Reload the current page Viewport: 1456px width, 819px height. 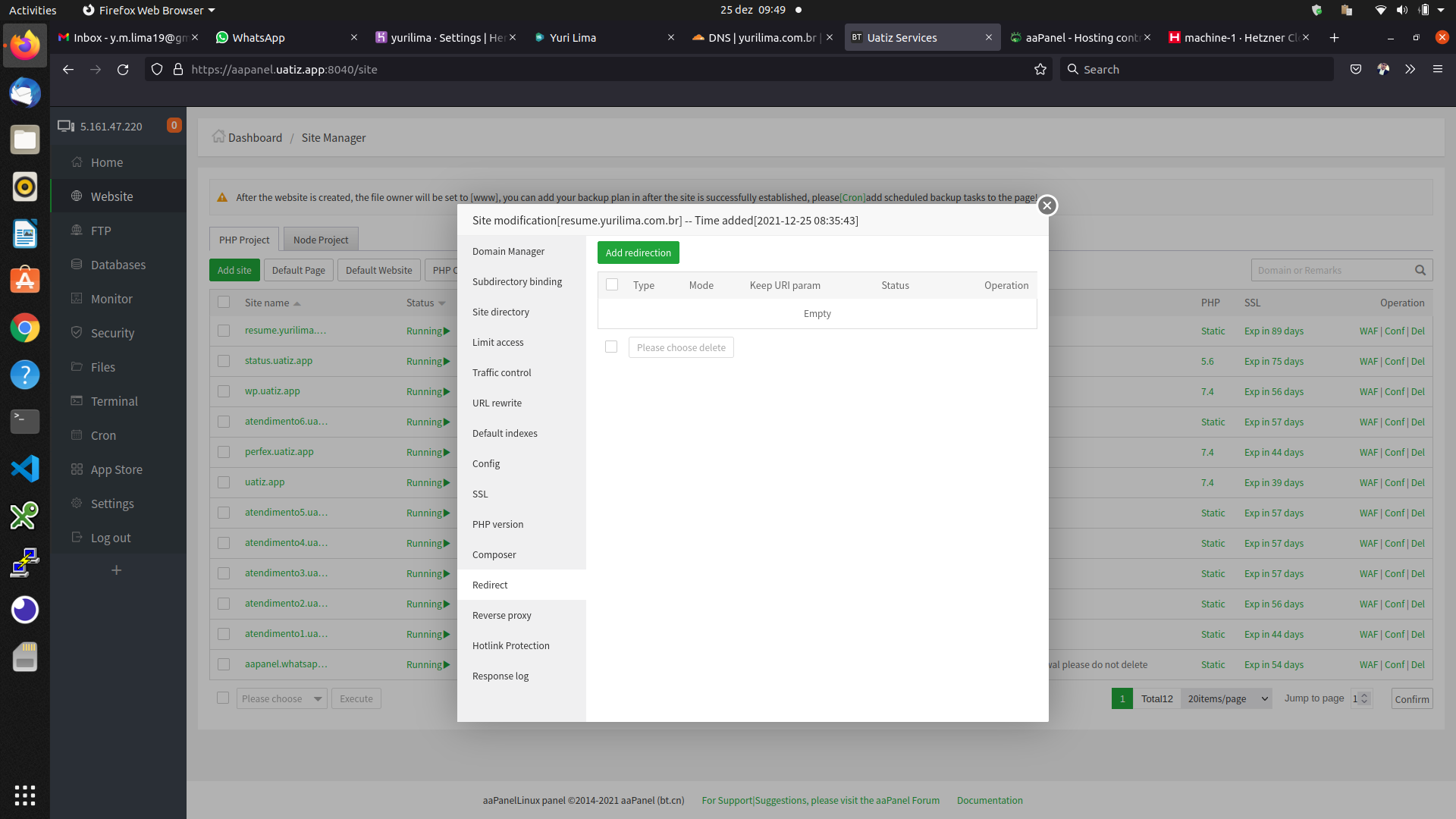click(123, 70)
